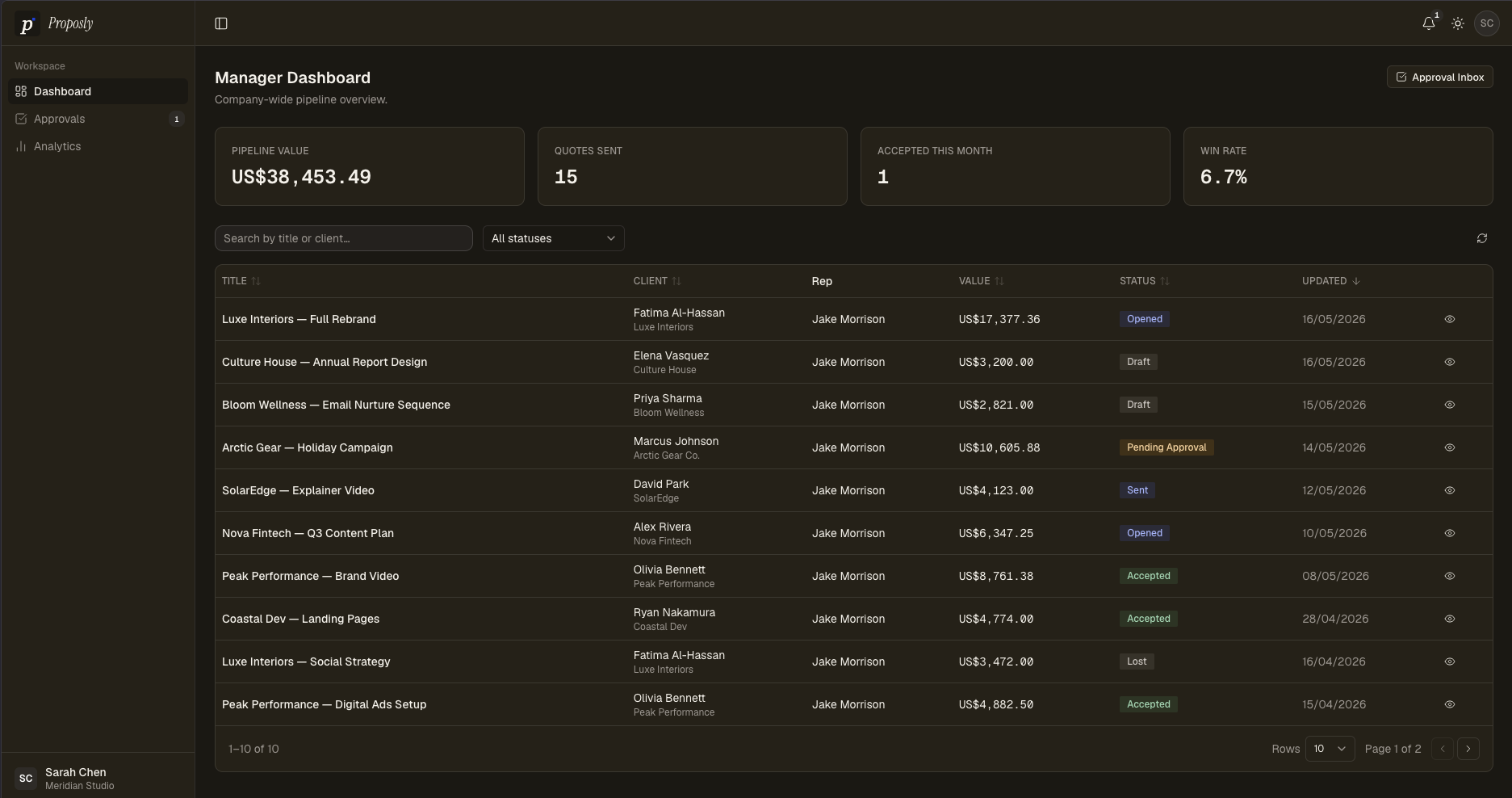Image resolution: width=1512 pixels, height=798 pixels.
Task: Open Sarah Chen account menu in sidebar
Action: [x=98, y=779]
